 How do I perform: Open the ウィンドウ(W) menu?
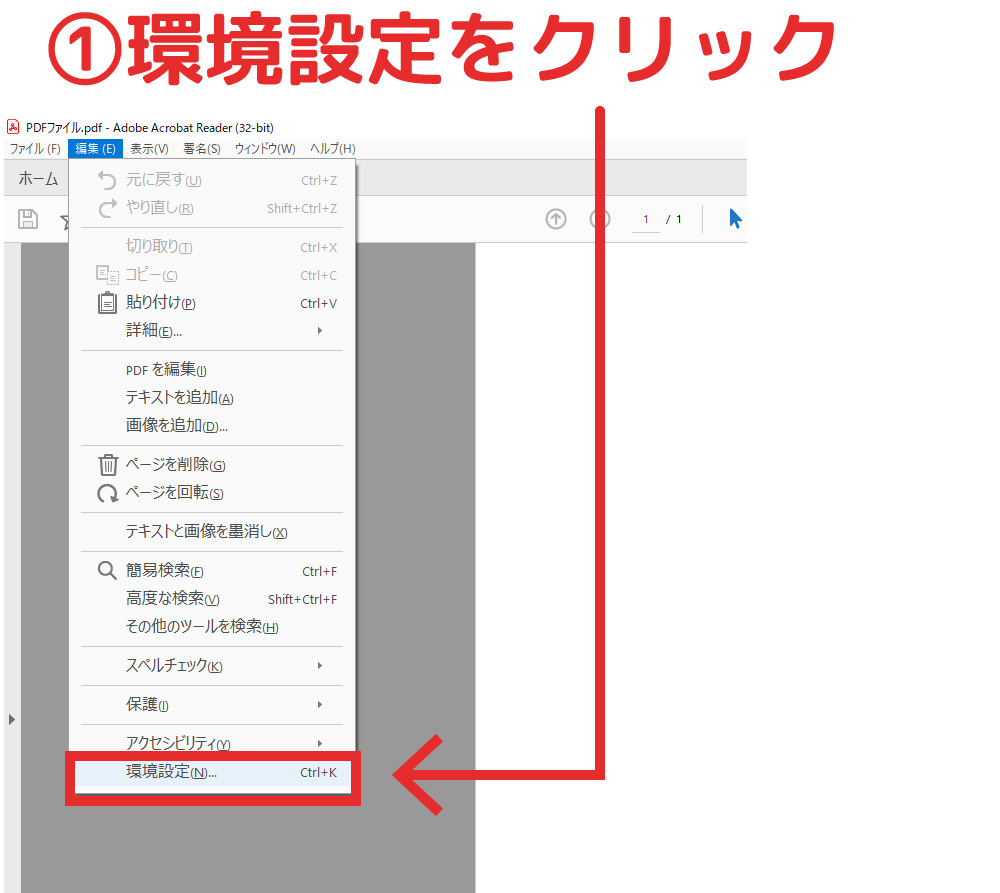[265, 149]
